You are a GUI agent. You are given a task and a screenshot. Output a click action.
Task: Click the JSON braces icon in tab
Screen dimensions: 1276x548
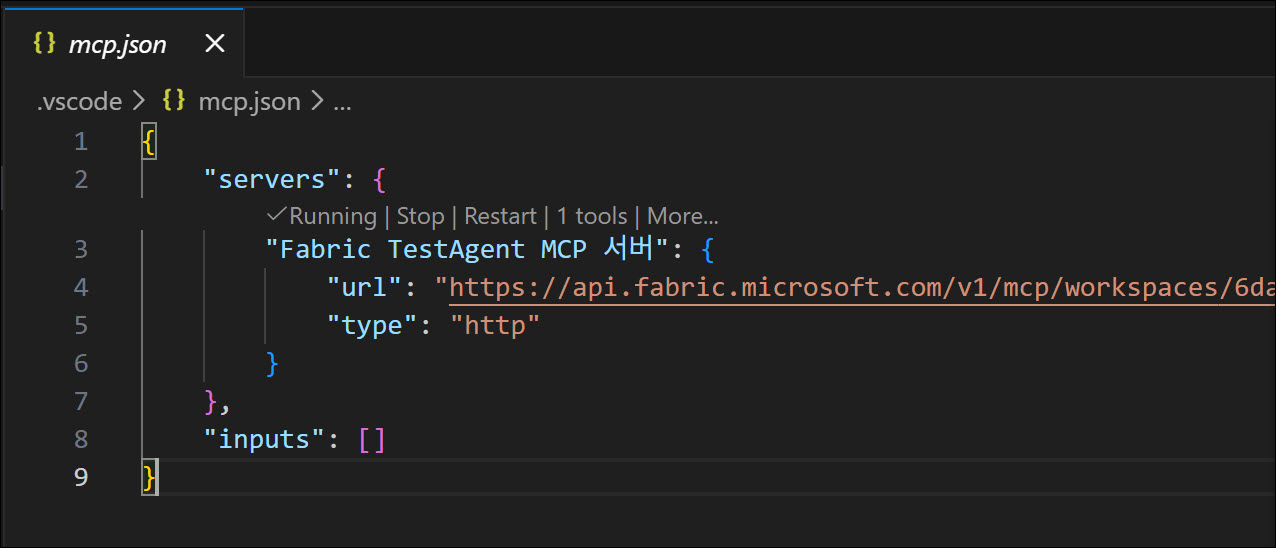tap(44, 44)
